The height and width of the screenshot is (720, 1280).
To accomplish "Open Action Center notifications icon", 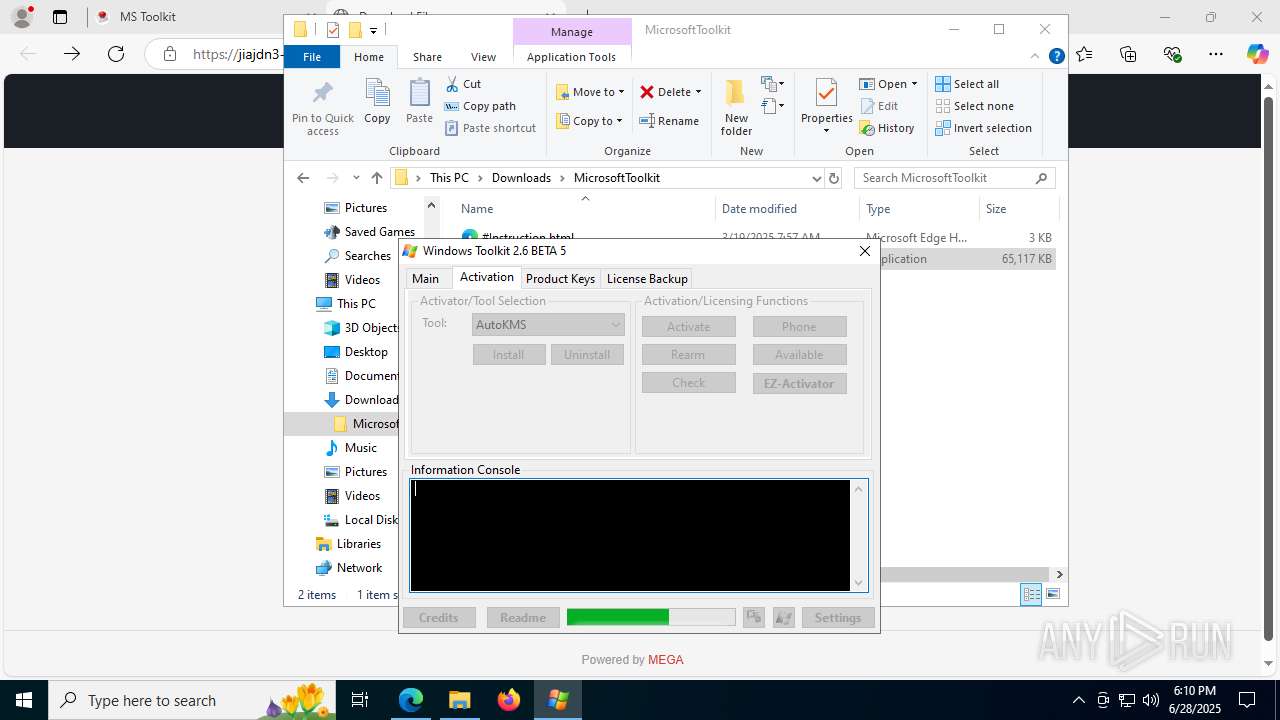I will click(x=1247, y=700).
